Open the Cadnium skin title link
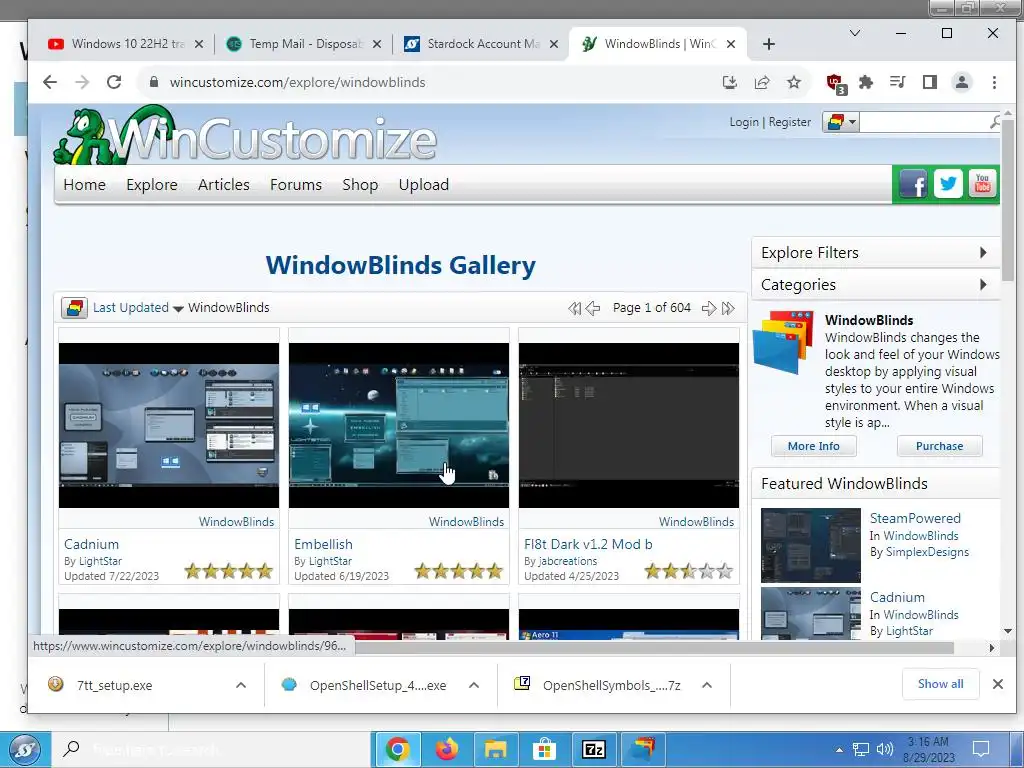Image resolution: width=1024 pixels, height=768 pixels. (91, 544)
